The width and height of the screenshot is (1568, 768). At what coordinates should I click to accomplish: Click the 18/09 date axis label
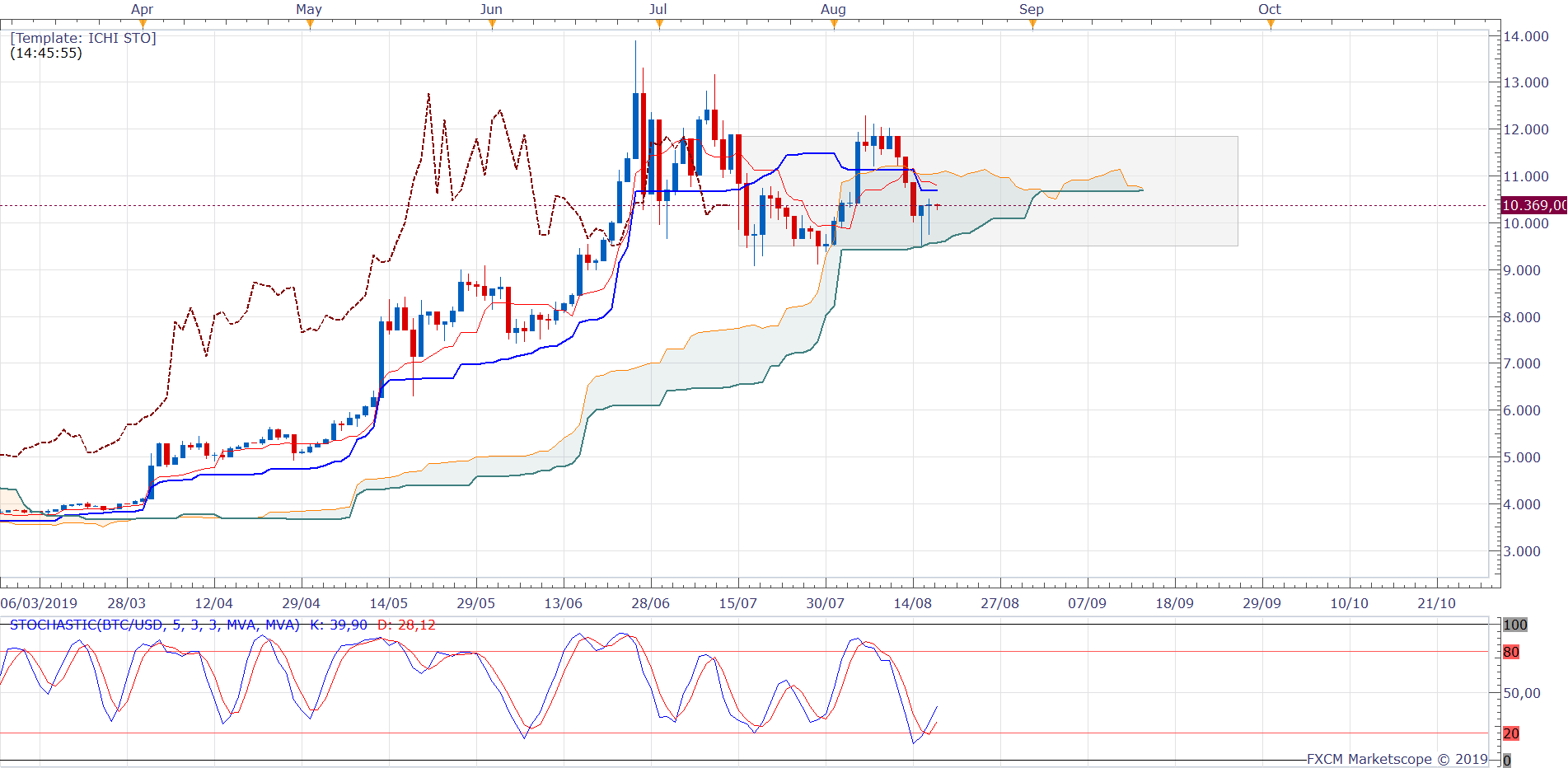click(x=1175, y=603)
